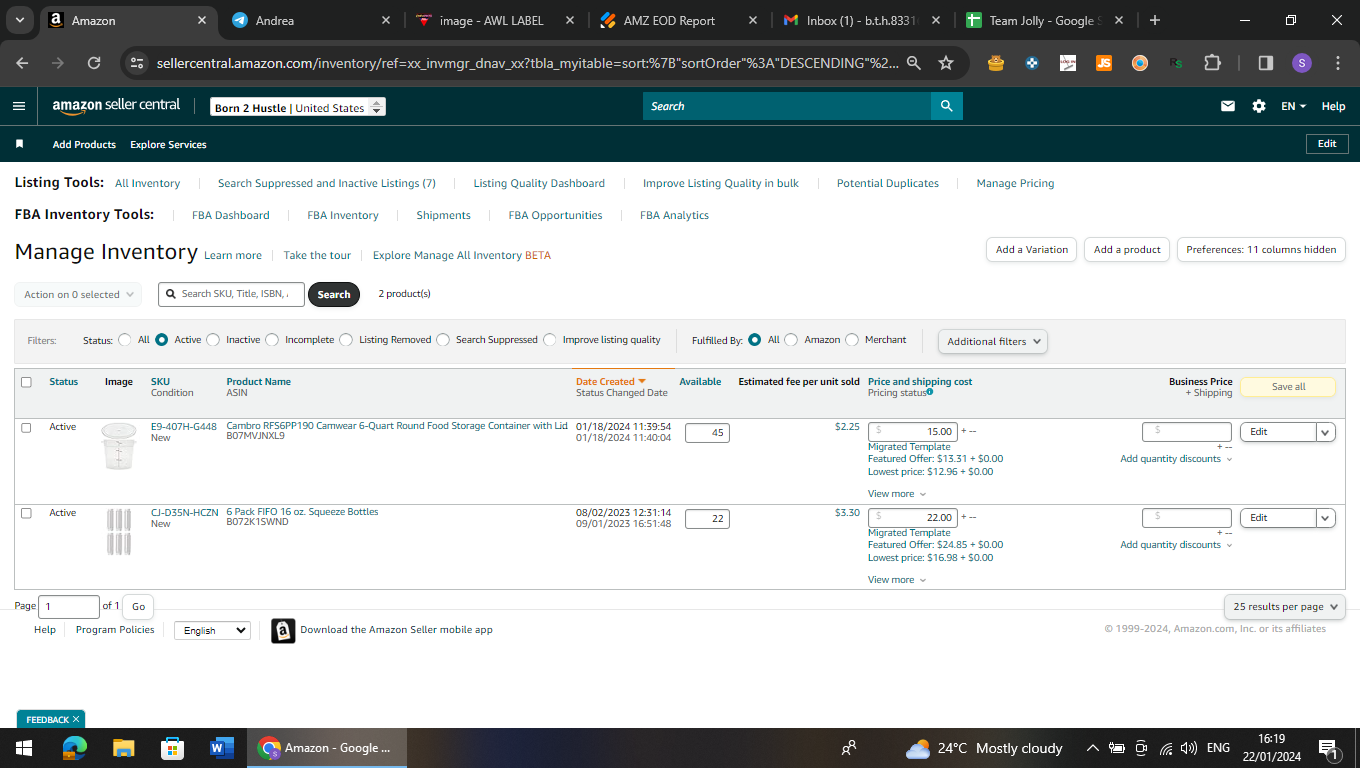Select the Incomplete status radio button
This screenshot has width=1360, height=768.
pos(272,340)
